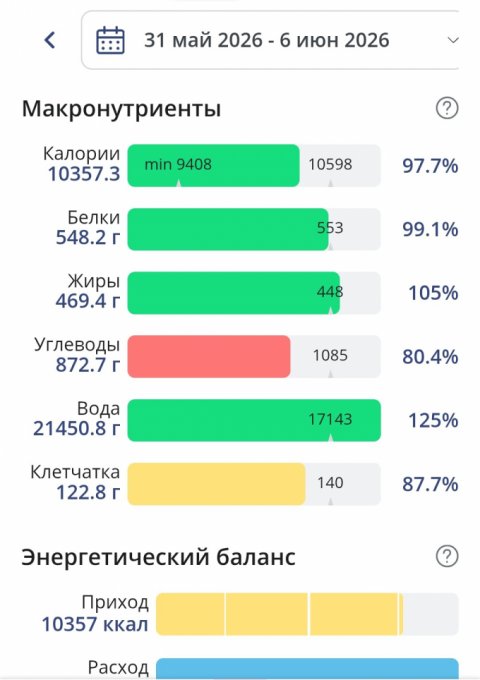Open the Калории value 10357.3
480x680 pixels.
84,174
